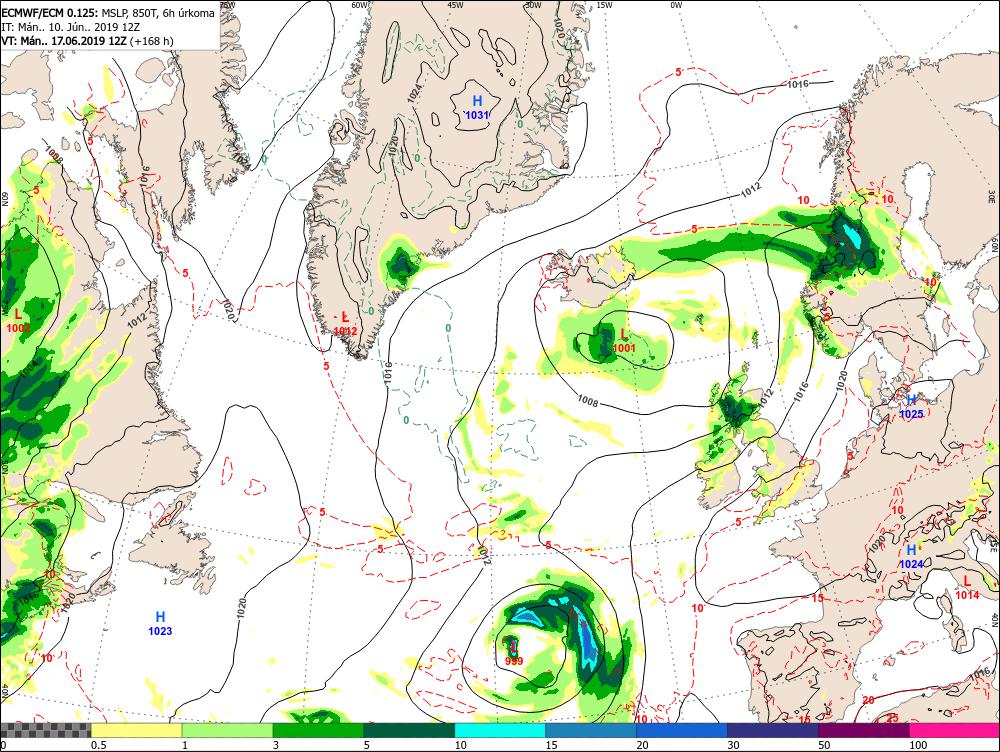Click the cyan 10–15 legend swatch
Image resolution: width=1000 pixels, height=752 pixels.
[x=500, y=730]
